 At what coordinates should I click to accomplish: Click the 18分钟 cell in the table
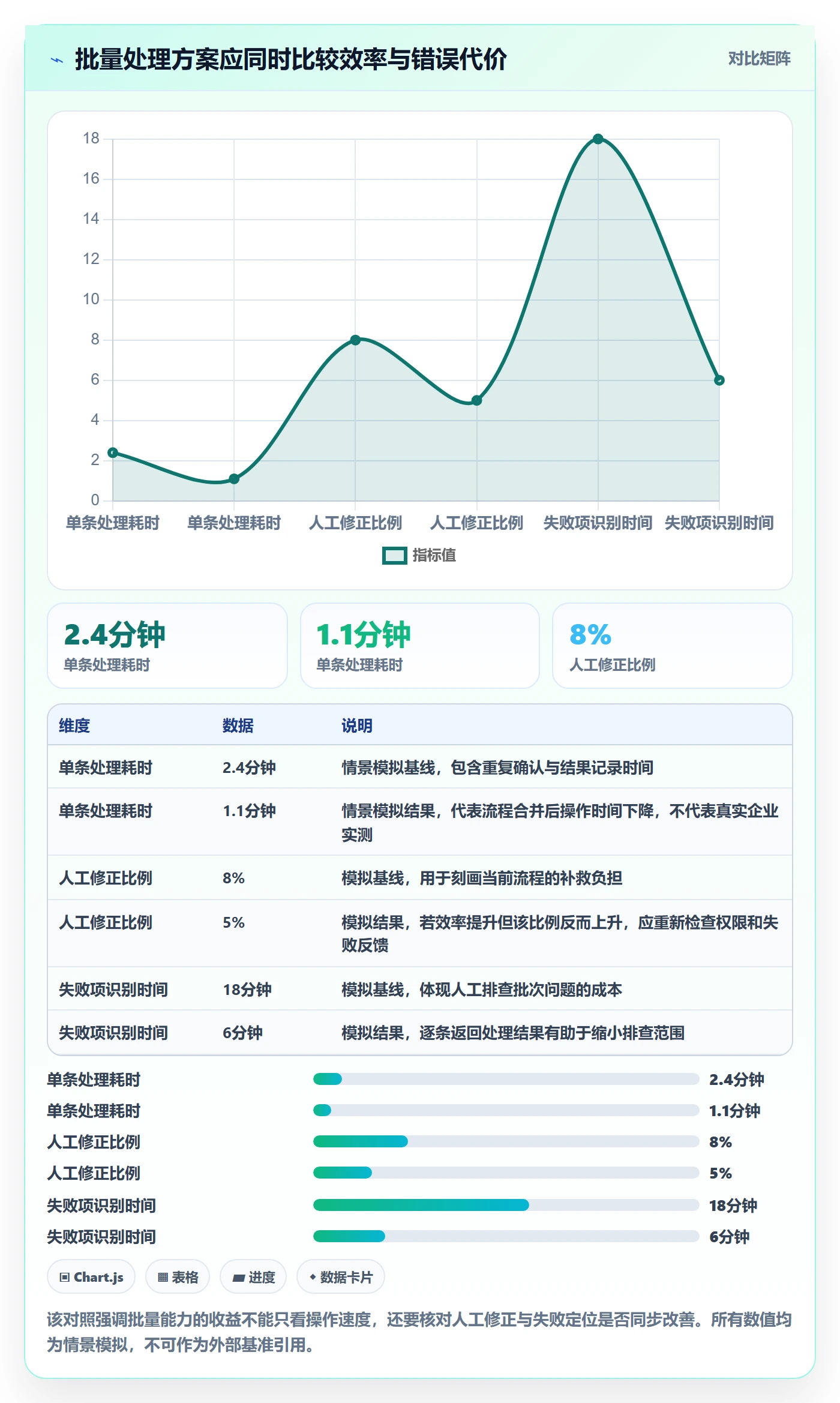247,990
